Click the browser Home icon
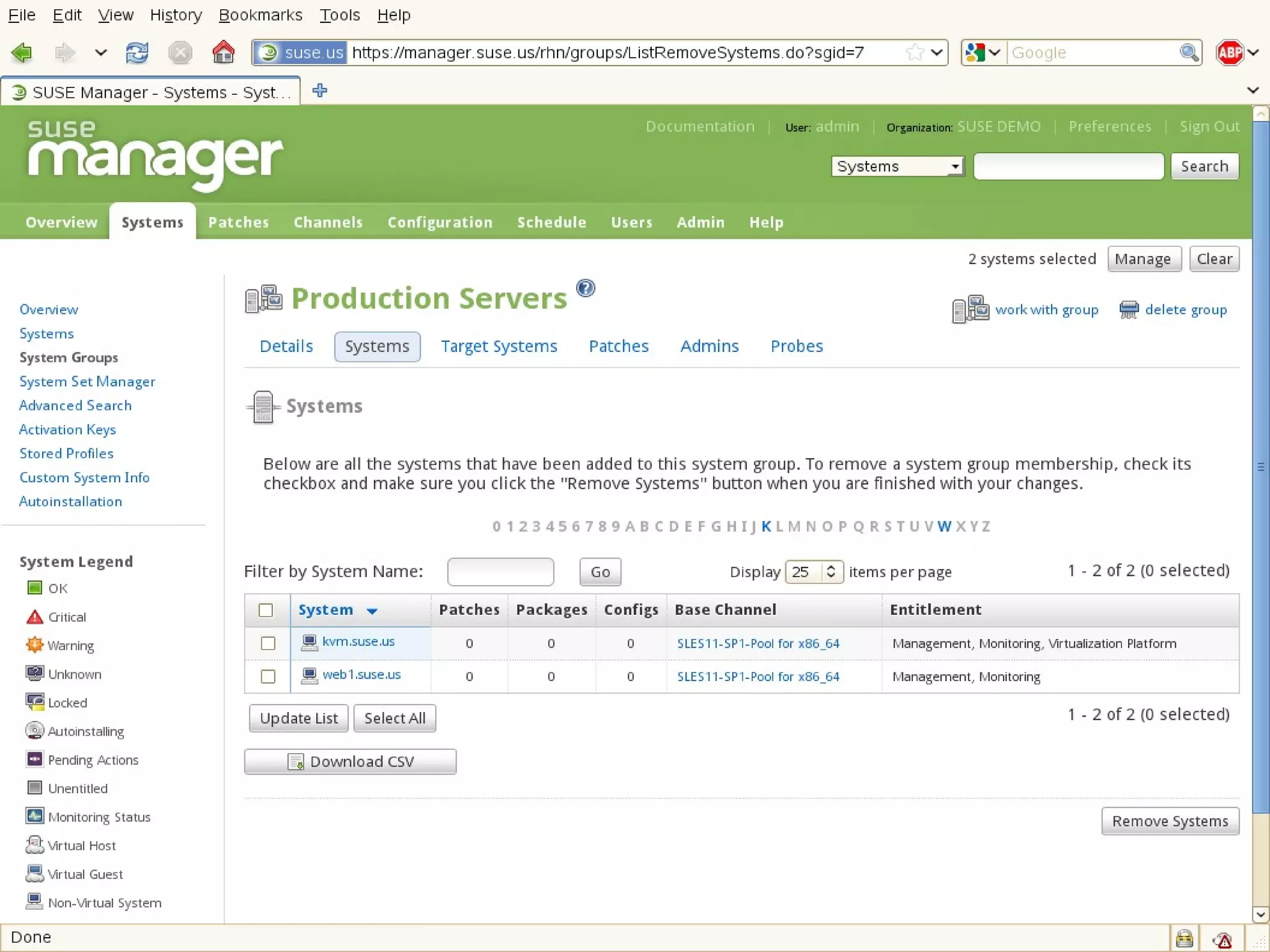The width and height of the screenshot is (1270, 952). [223, 53]
